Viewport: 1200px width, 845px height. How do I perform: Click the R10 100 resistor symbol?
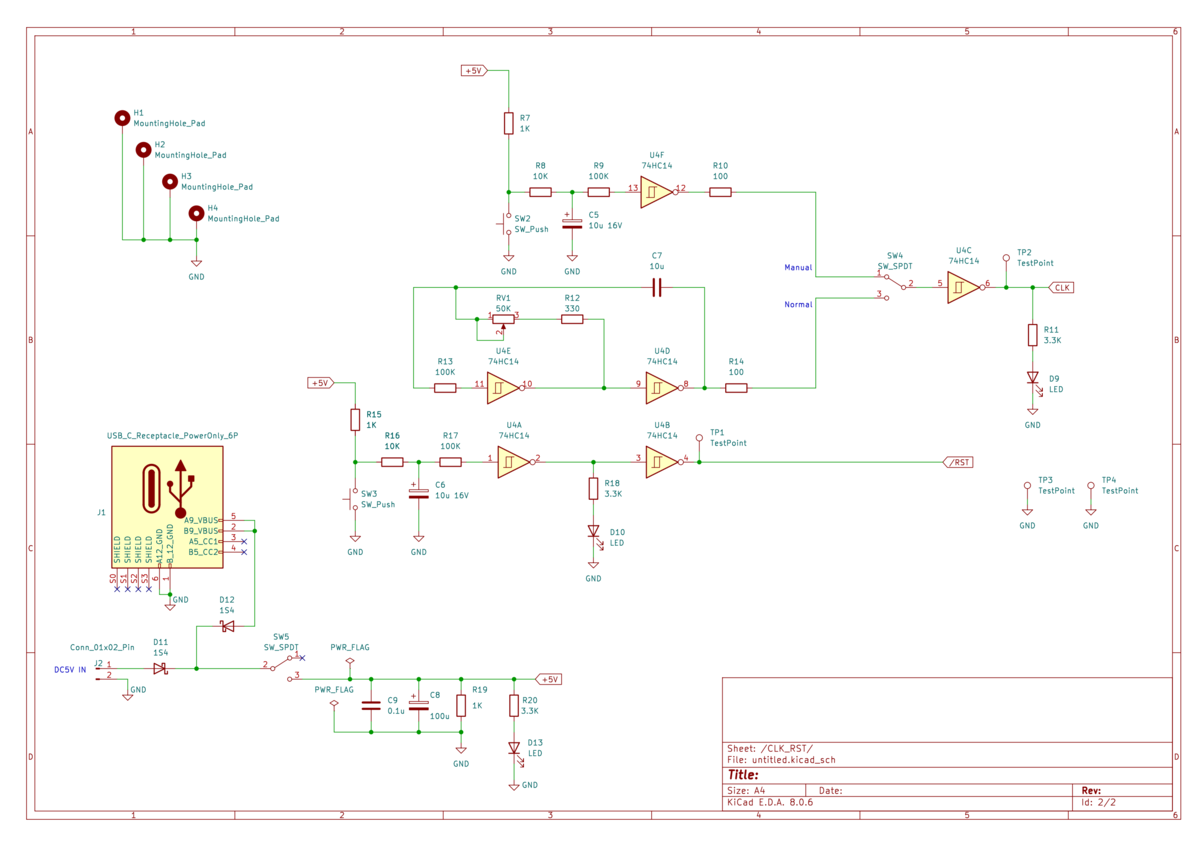click(x=720, y=191)
